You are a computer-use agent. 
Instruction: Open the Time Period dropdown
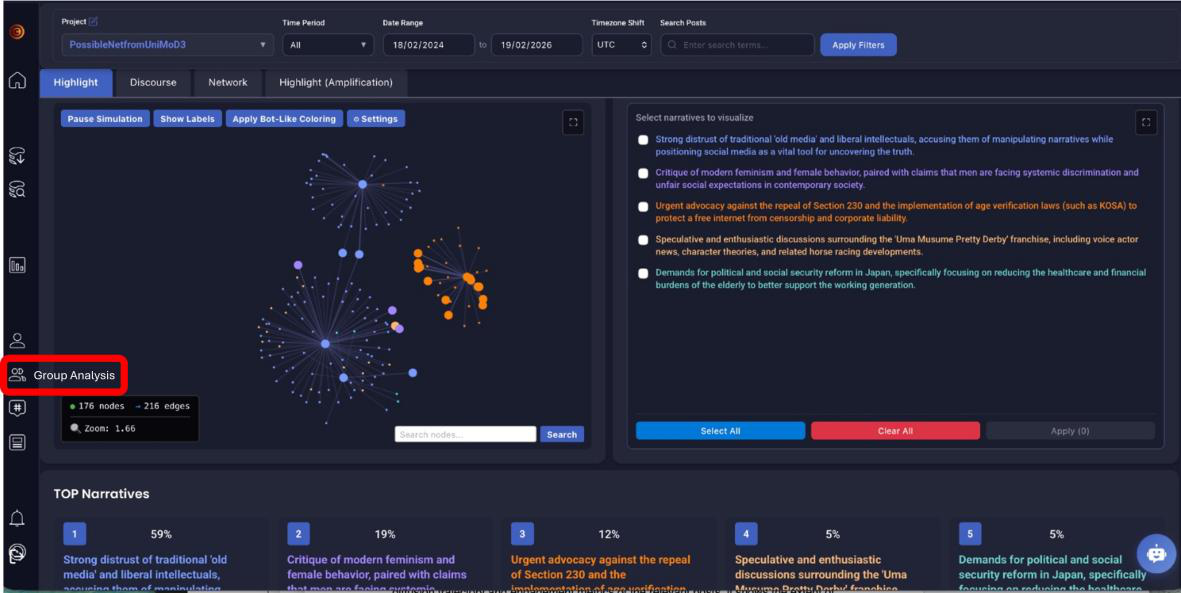[328, 44]
